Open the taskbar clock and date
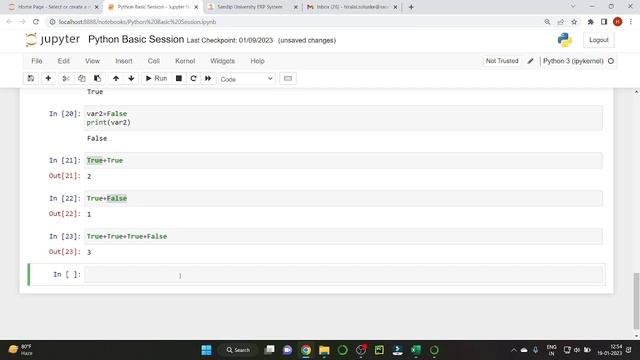640x360 pixels. (x=609, y=350)
